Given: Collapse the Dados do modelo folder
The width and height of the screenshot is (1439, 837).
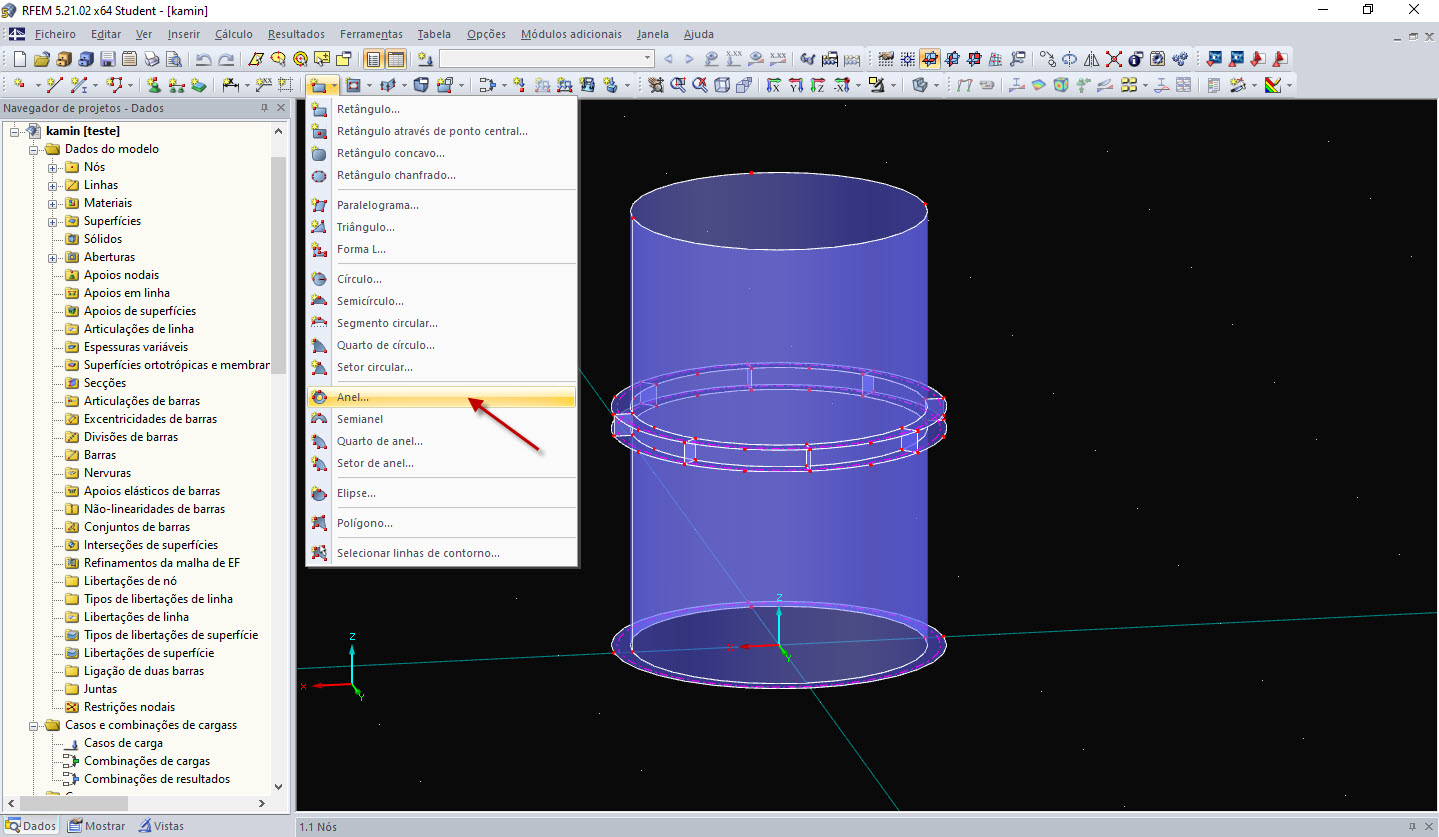Looking at the screenshot, I should 34,149.
